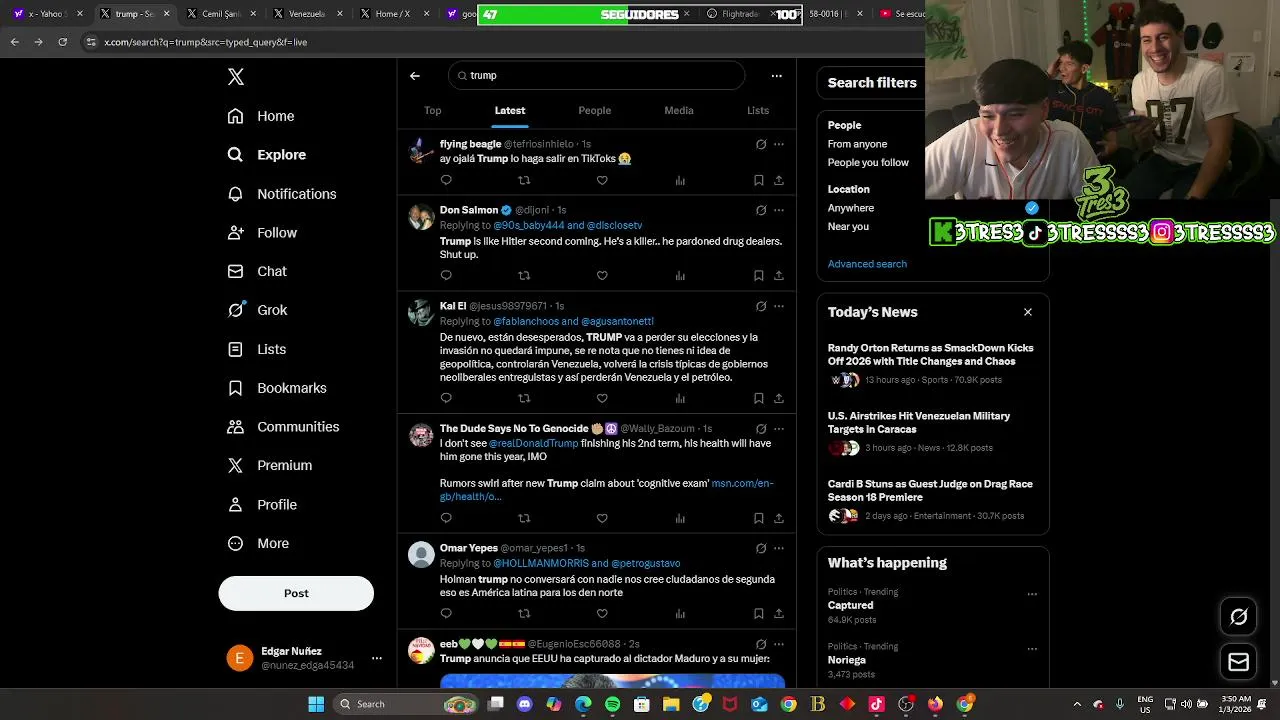The width and height of the screenshot is (1280, 720).
Task: Open more options on Kal El's post
Action: (x=779, y=306)
